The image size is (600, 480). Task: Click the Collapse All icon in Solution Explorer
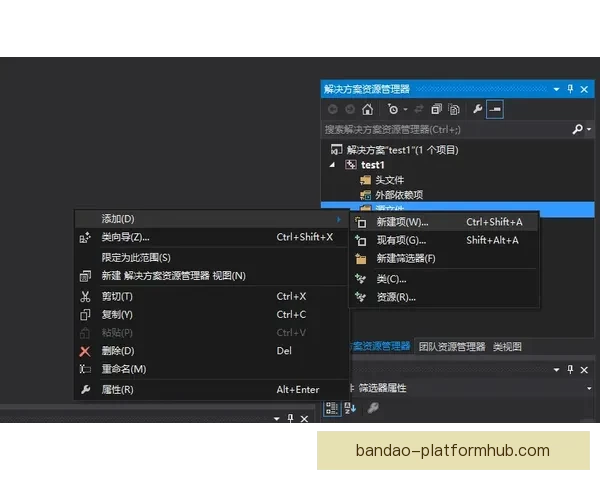point(436,109)
